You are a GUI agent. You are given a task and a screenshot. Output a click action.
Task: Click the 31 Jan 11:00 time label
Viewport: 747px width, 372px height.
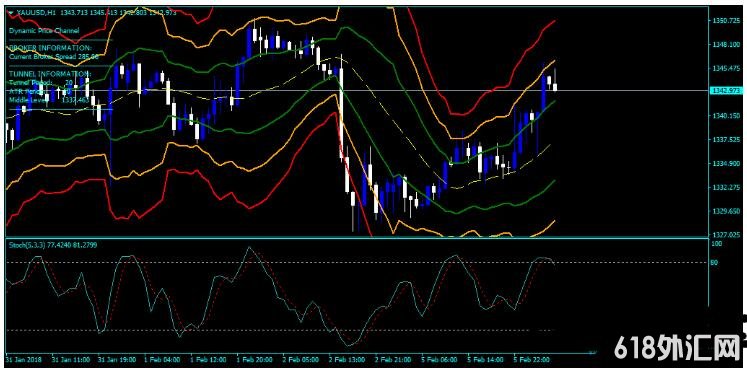tap(71, 359)
